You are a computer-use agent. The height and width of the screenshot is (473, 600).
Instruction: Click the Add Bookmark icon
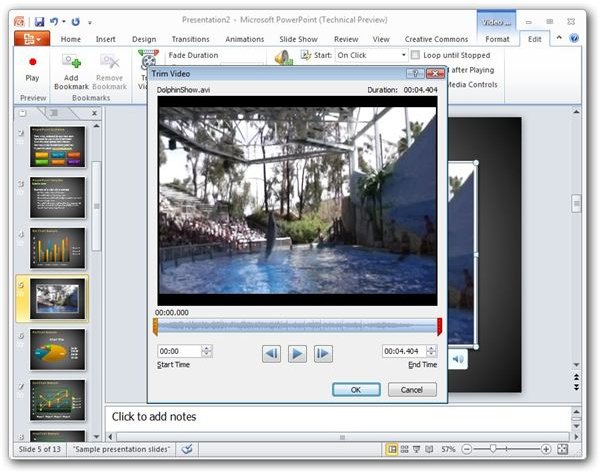pos(72,61)
